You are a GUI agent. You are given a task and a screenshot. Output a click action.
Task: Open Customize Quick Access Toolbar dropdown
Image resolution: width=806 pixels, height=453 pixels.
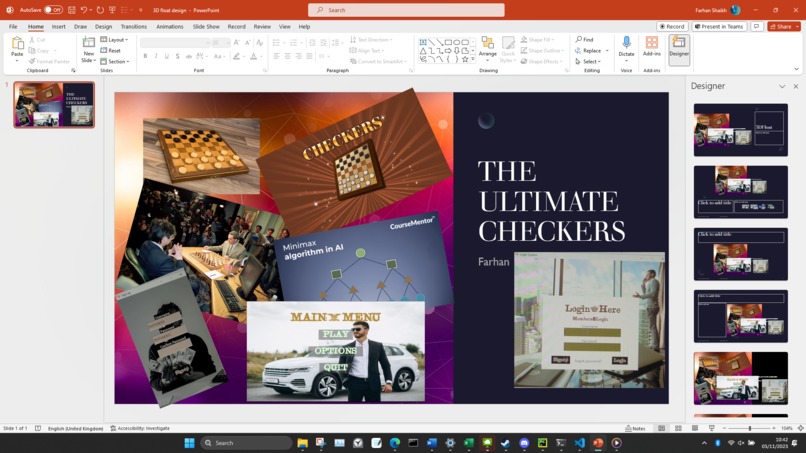[x=140, y=10]
